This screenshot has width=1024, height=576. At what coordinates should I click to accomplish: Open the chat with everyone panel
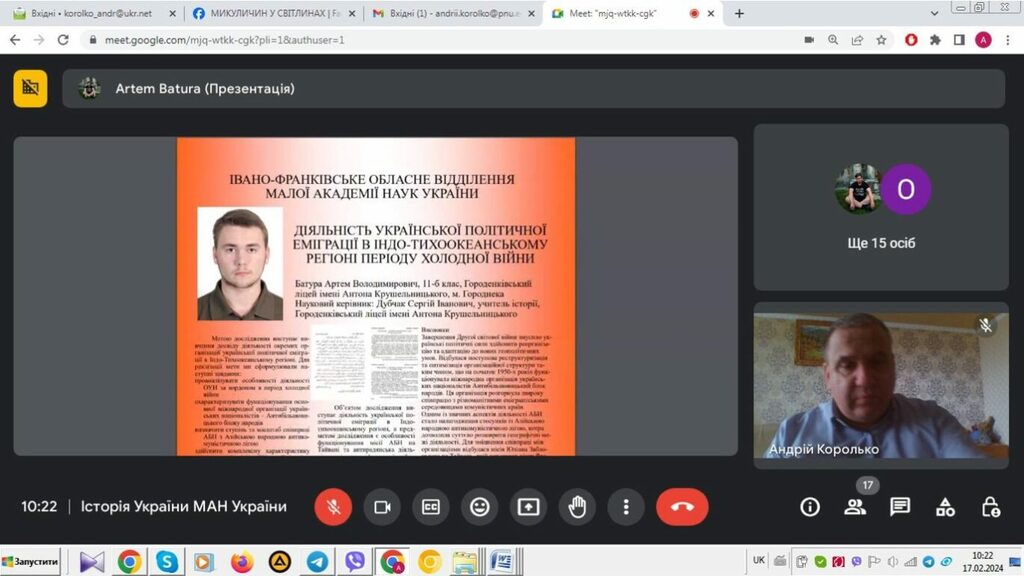click(x=900, y=507)
